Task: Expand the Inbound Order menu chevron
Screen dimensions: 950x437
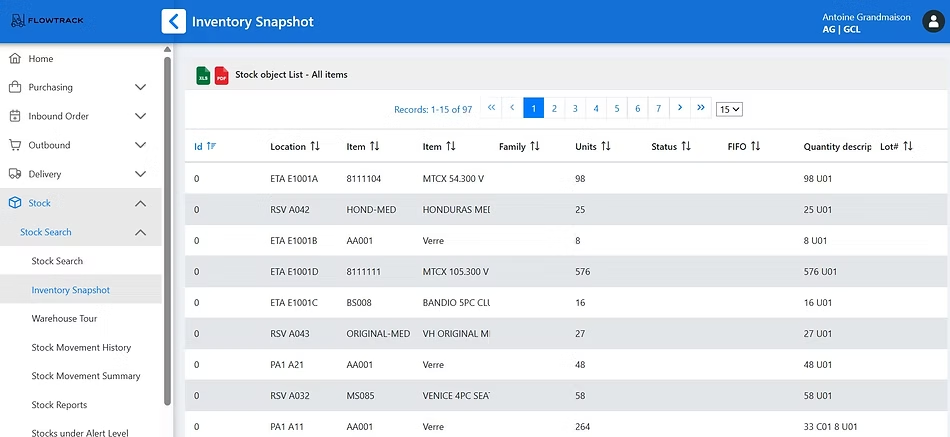Action: pyautogui.click(x=141, y=116)
